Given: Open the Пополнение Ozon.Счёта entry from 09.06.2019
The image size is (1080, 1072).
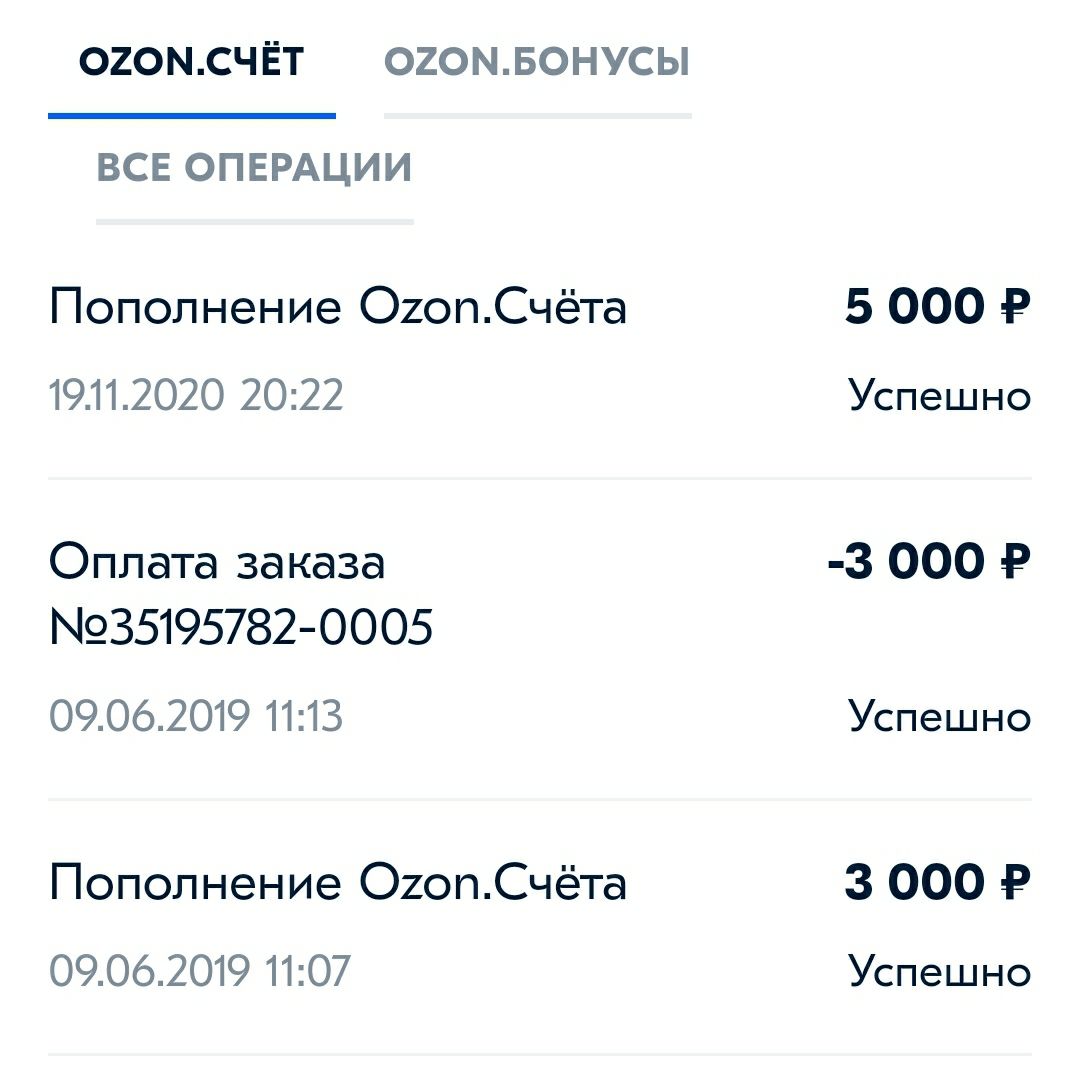Looking at the screenshot, I should click(338, 884).
